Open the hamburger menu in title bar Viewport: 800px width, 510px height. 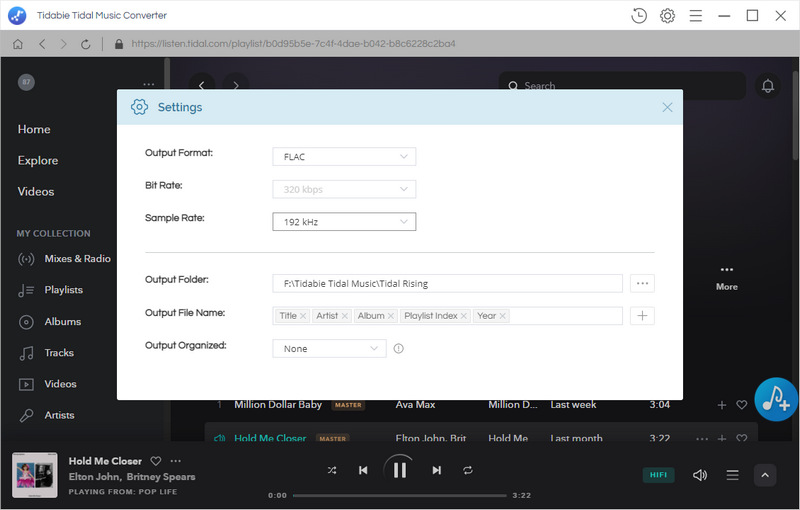696,16
